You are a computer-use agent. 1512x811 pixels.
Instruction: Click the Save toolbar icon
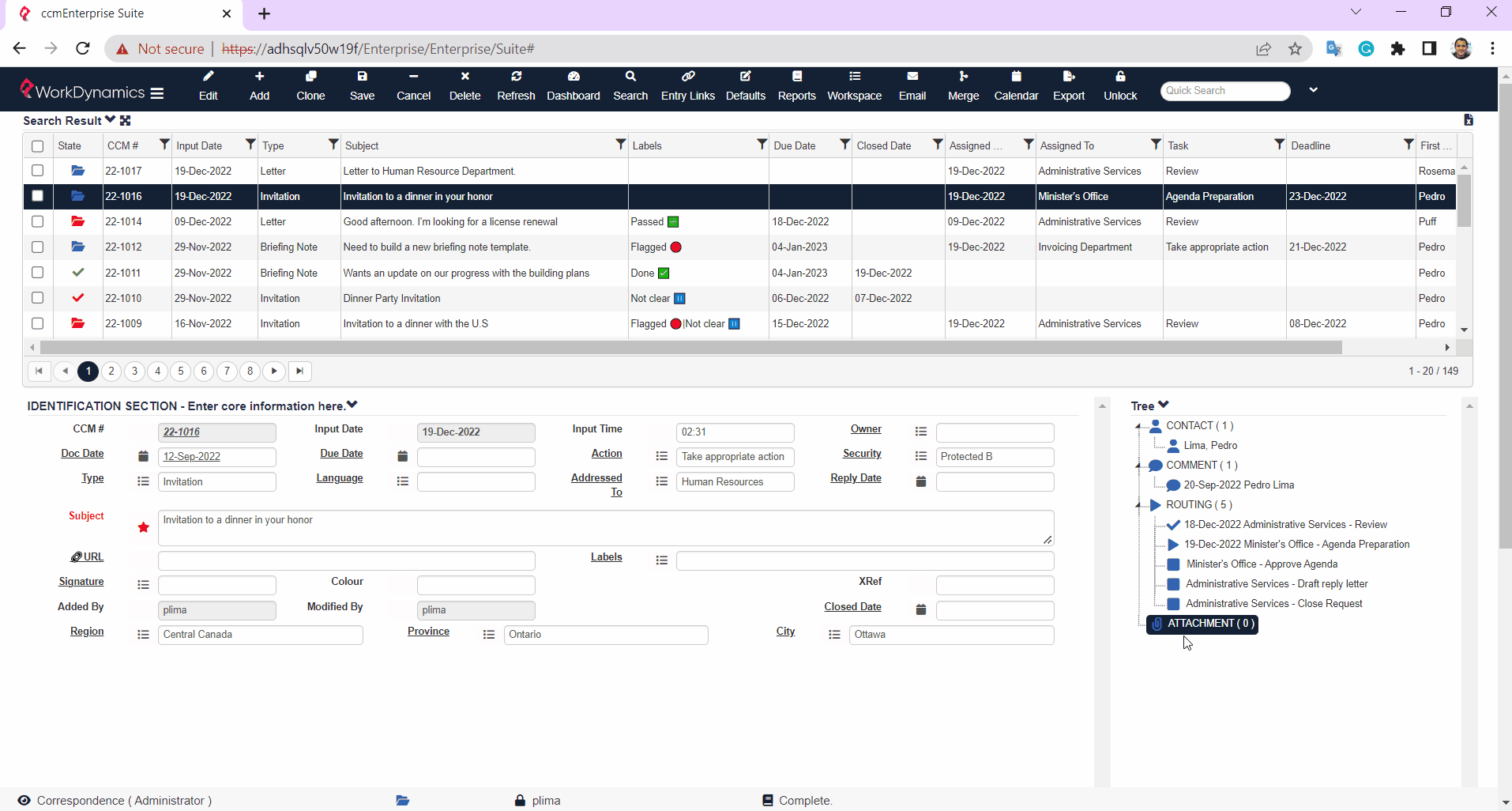(x=362, y=86)
